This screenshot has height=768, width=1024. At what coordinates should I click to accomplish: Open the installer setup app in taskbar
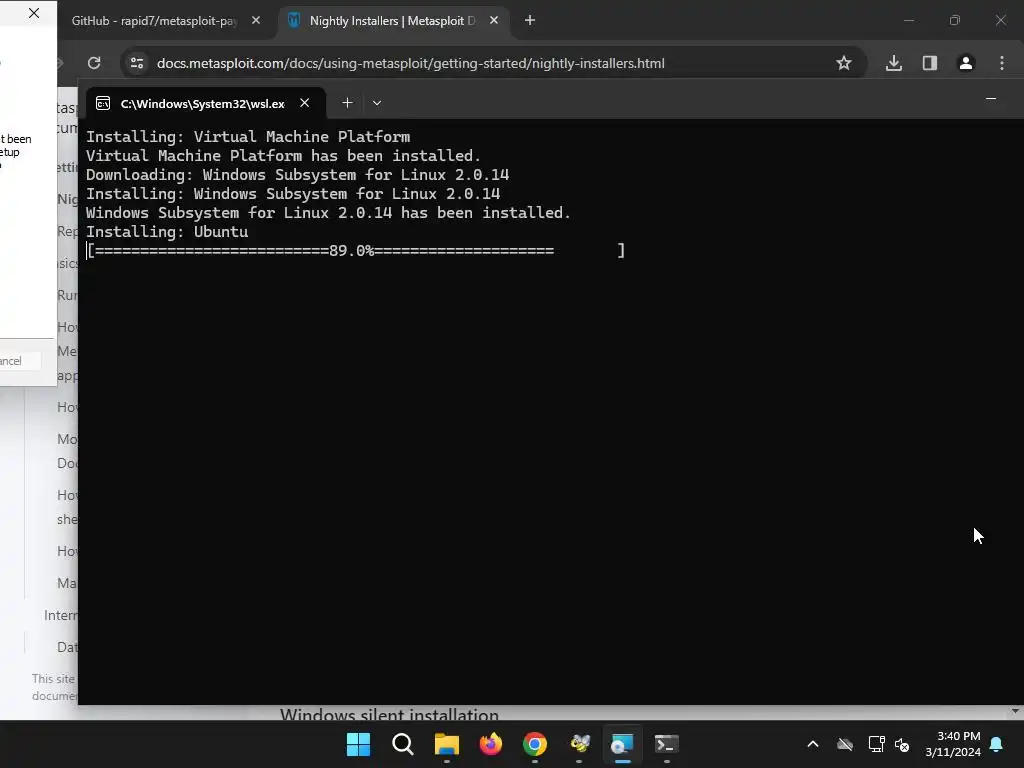tap(622, 744)
